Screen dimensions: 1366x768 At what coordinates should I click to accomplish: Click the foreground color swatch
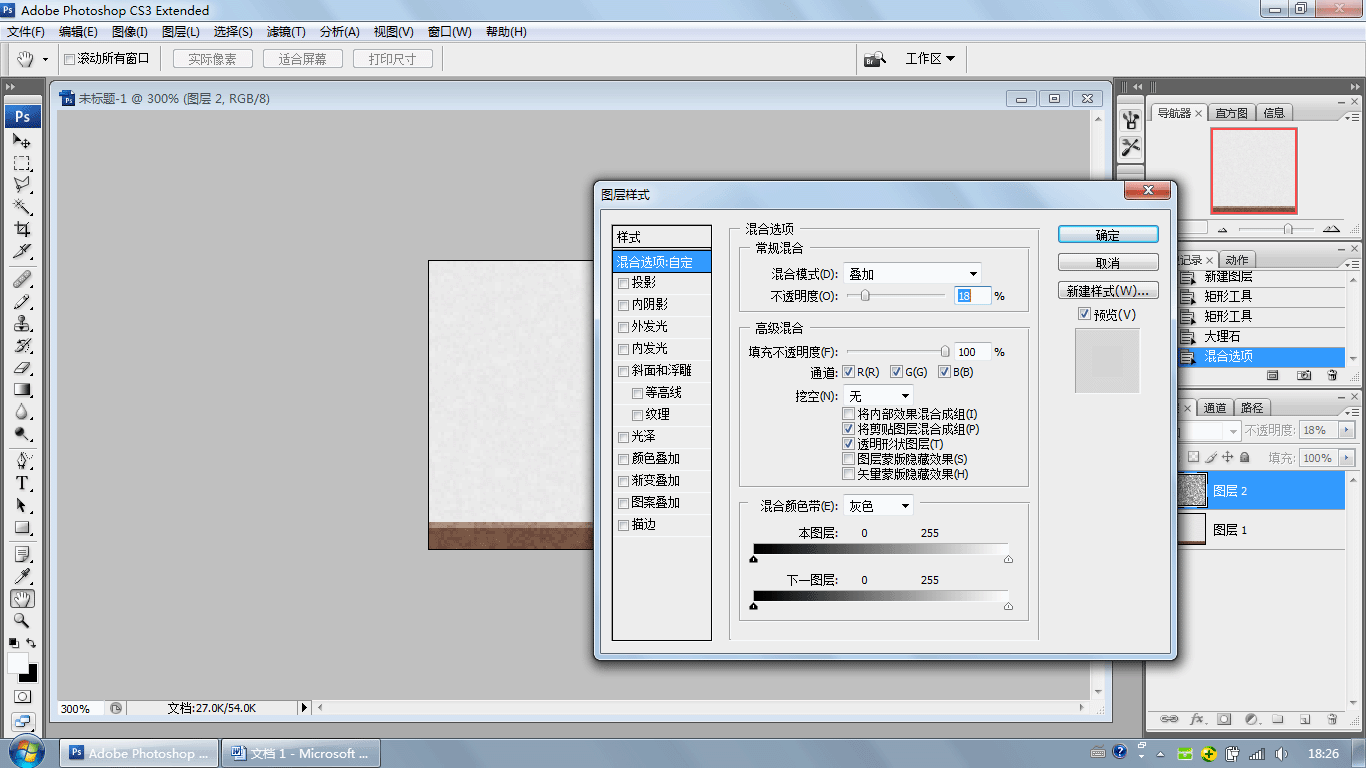coord(17,663)
